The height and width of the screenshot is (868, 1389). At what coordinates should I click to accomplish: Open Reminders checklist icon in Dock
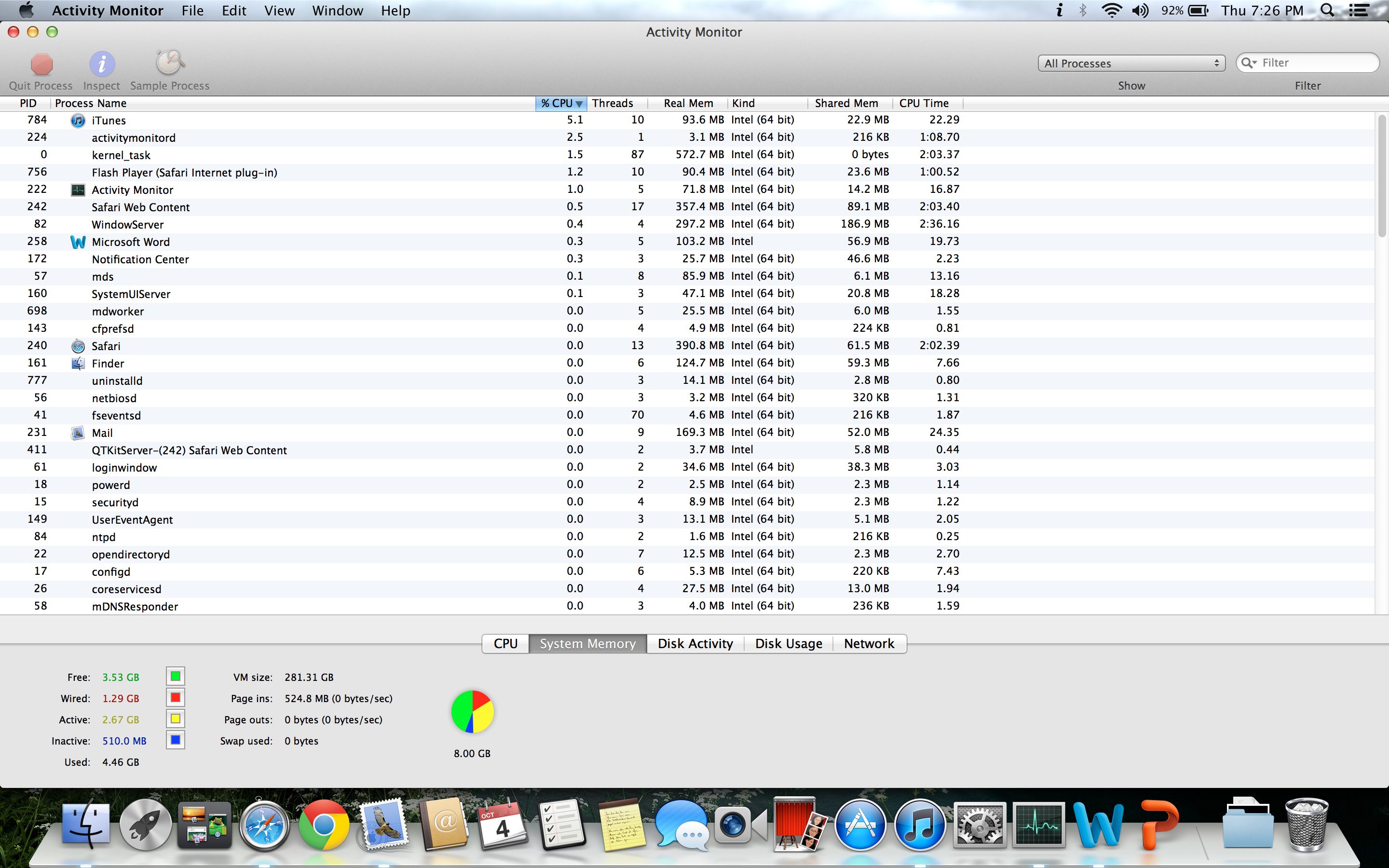562,825
